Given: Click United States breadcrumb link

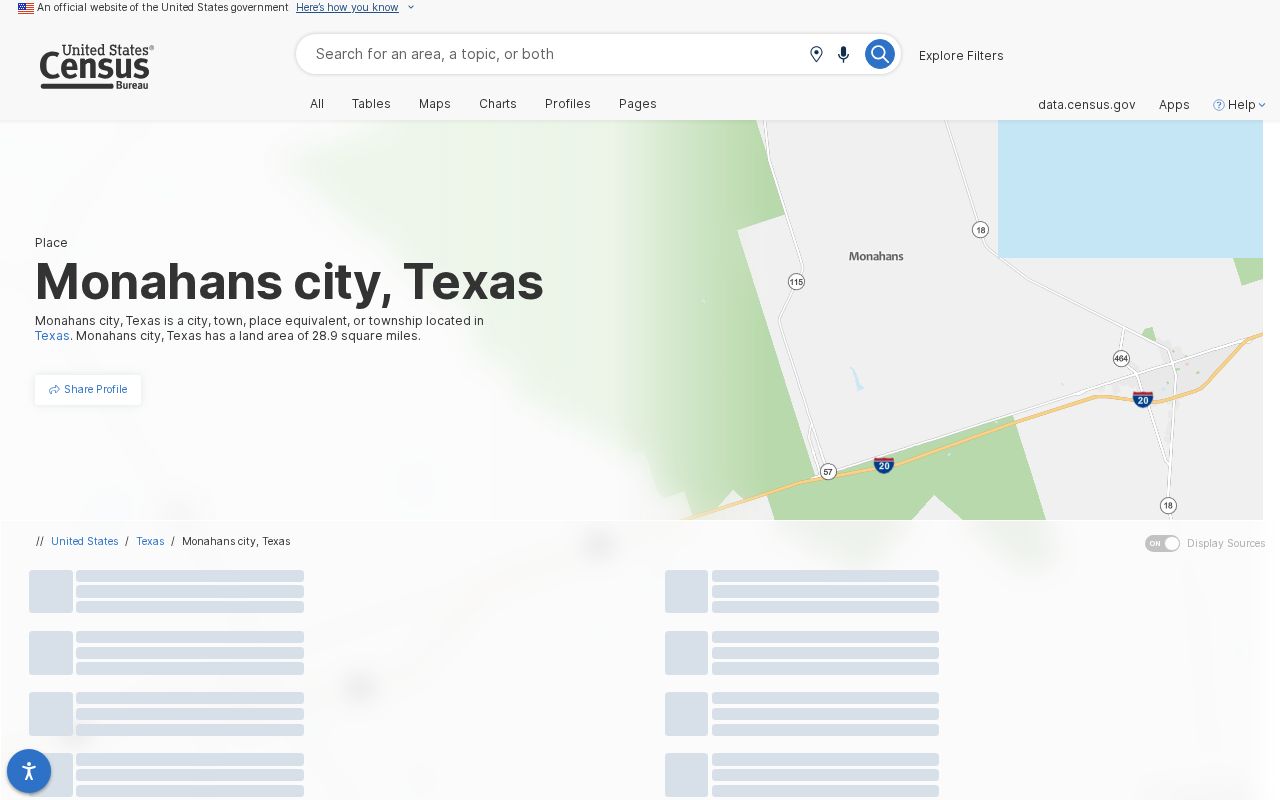Looking at the screenshot, I should pos(85,541).
